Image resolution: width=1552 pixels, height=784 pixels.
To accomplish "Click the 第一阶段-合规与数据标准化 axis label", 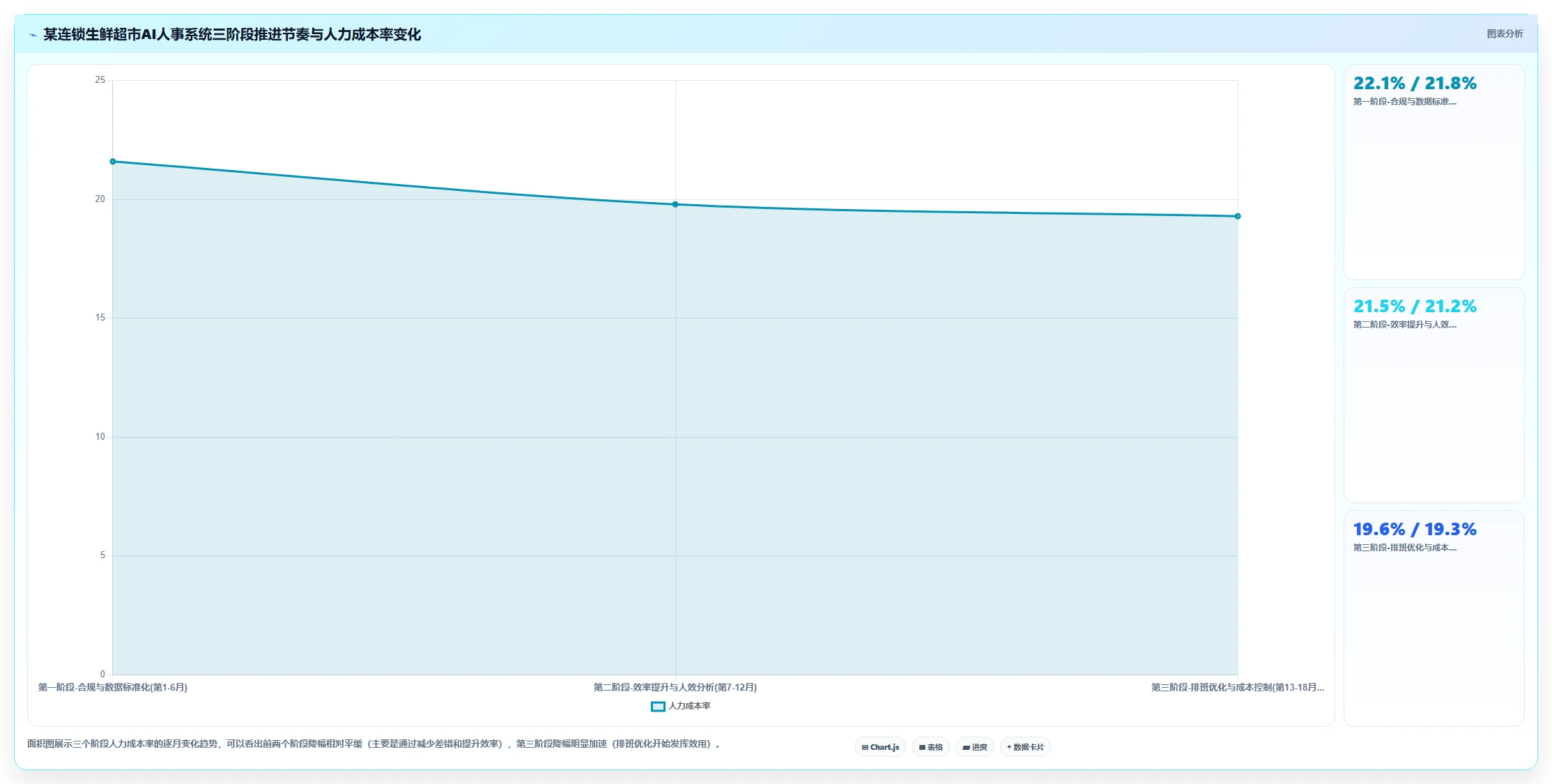I will (x=113, y=687).
